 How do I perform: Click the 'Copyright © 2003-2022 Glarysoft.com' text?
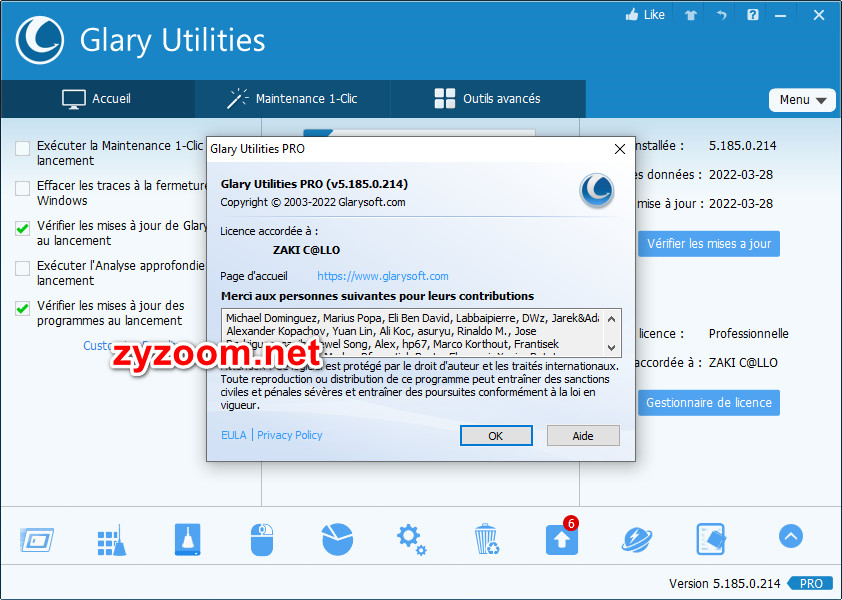point(313,203)
